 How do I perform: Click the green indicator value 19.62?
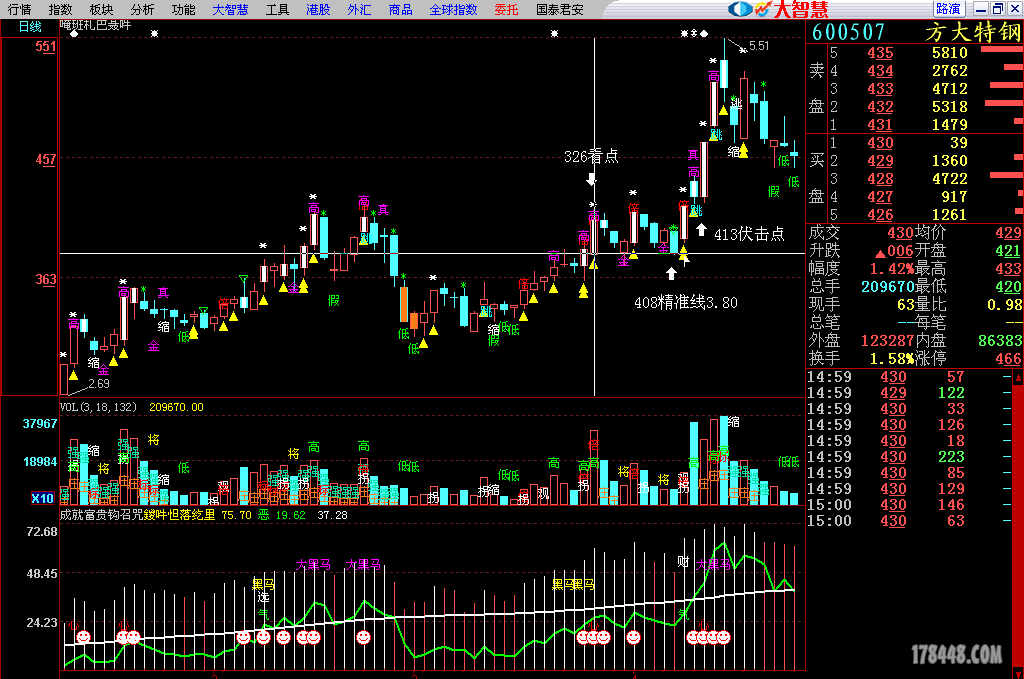point(291,515)
